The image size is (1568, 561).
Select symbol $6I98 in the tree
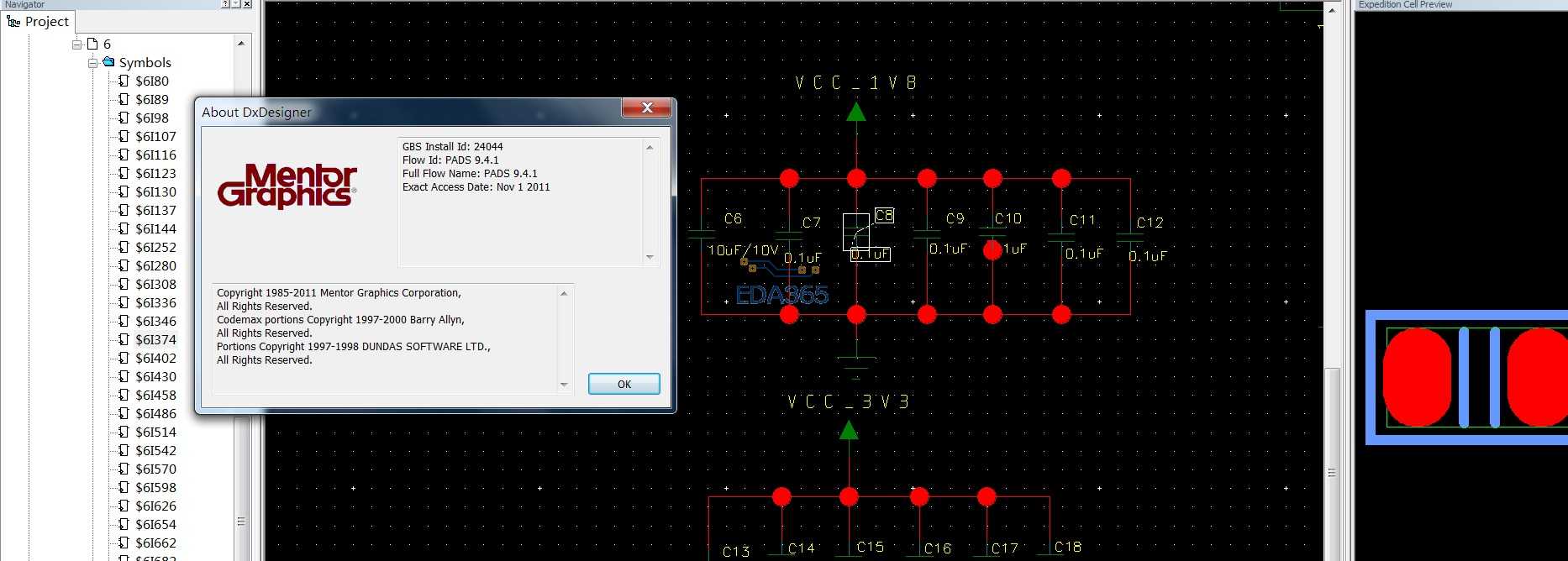(x=152, y=118)
